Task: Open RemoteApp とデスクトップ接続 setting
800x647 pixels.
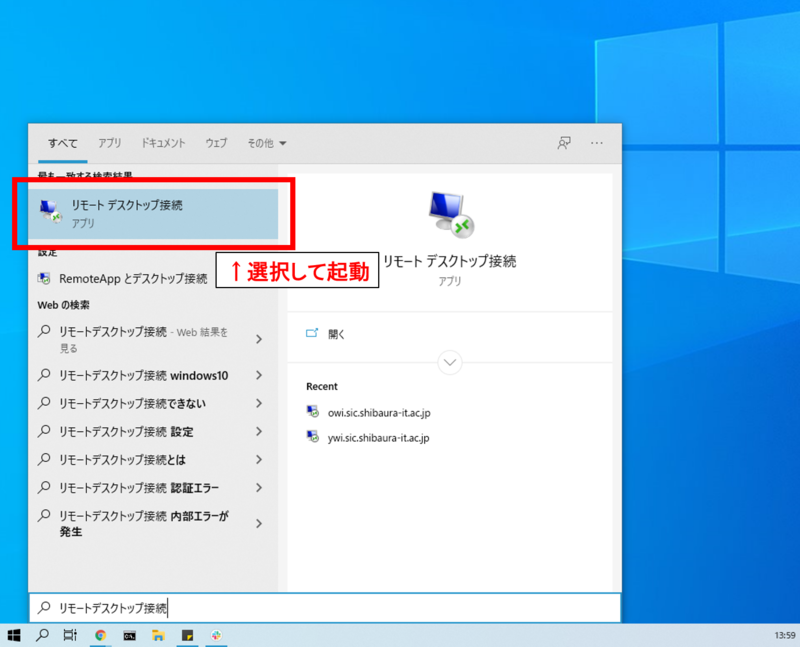Action: [x=122, y=279]
